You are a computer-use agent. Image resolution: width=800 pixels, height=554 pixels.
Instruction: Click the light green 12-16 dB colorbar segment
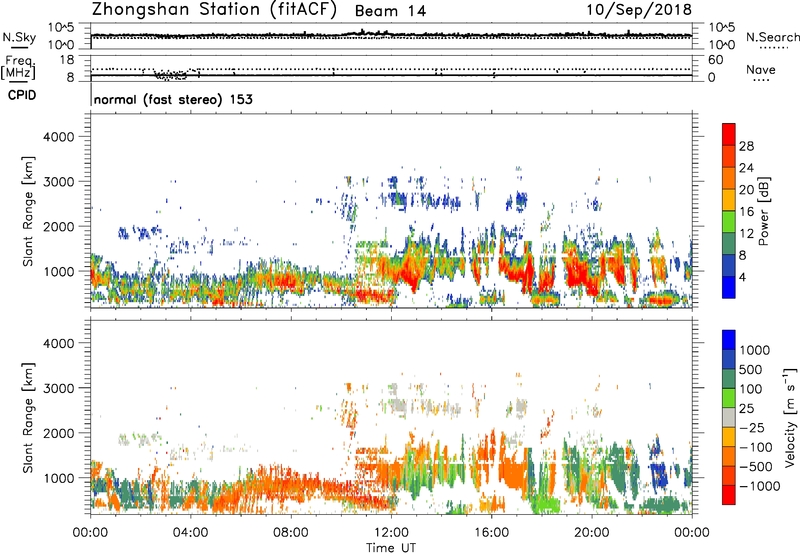click(x=729, y=221)
